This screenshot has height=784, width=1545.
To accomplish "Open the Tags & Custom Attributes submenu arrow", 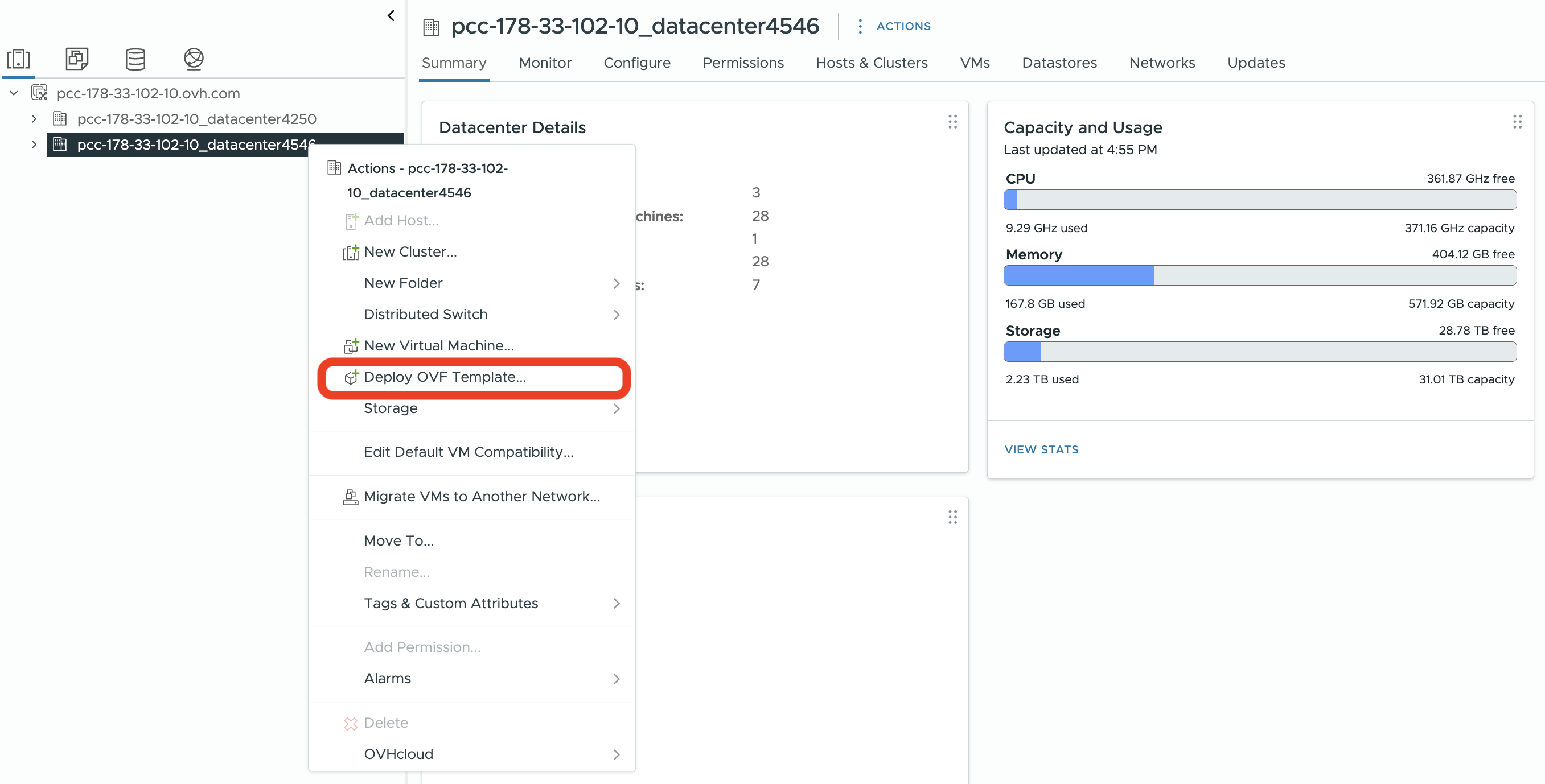I will click(x=616, y=604).
